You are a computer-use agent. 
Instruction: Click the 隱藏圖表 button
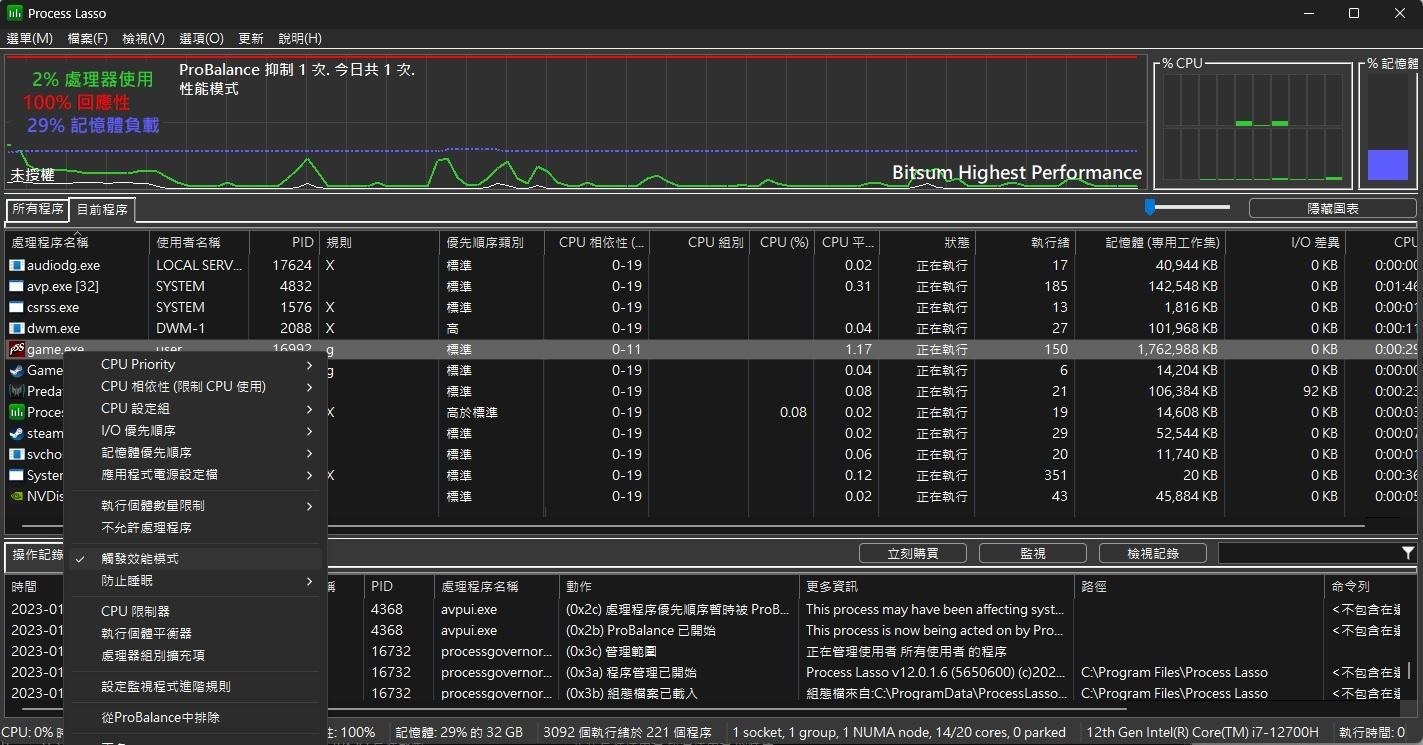[x=1332, y=208]
